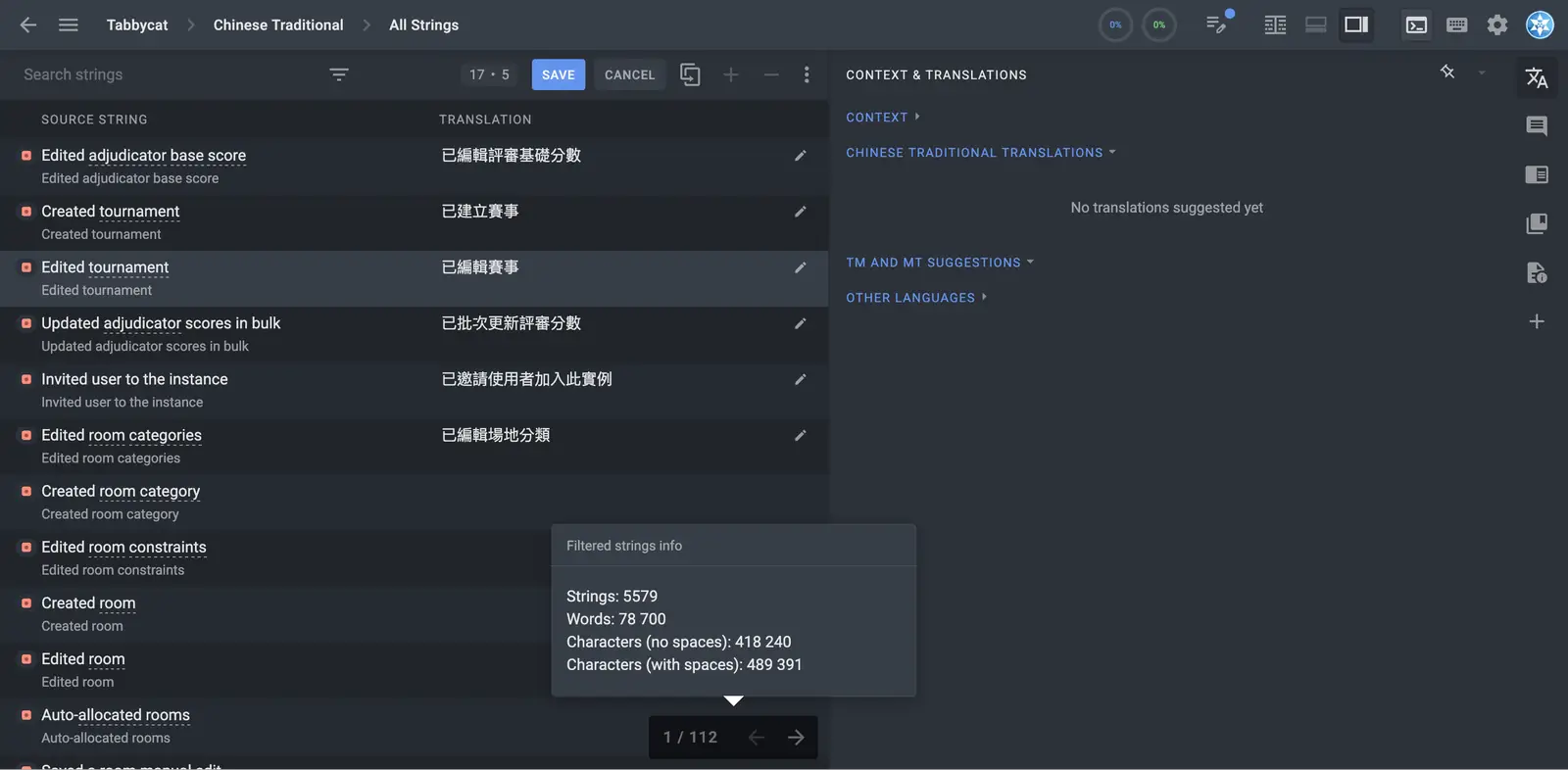Open panel dropdown arrow beside pin icon

point(1482,72)
